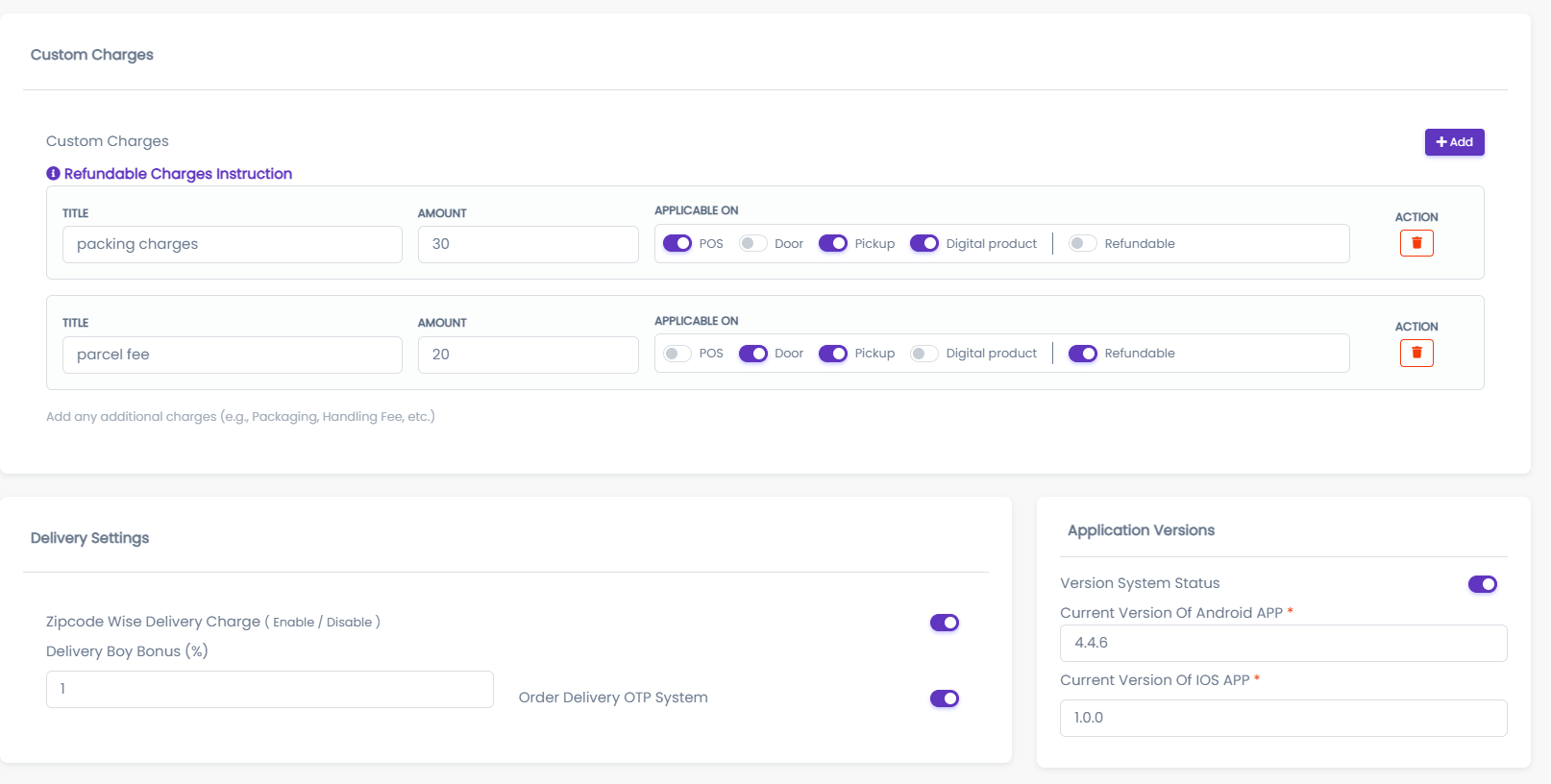Edit the amount field showing 20
Viewport: 1551px width, 784px height.
[529, 355]
